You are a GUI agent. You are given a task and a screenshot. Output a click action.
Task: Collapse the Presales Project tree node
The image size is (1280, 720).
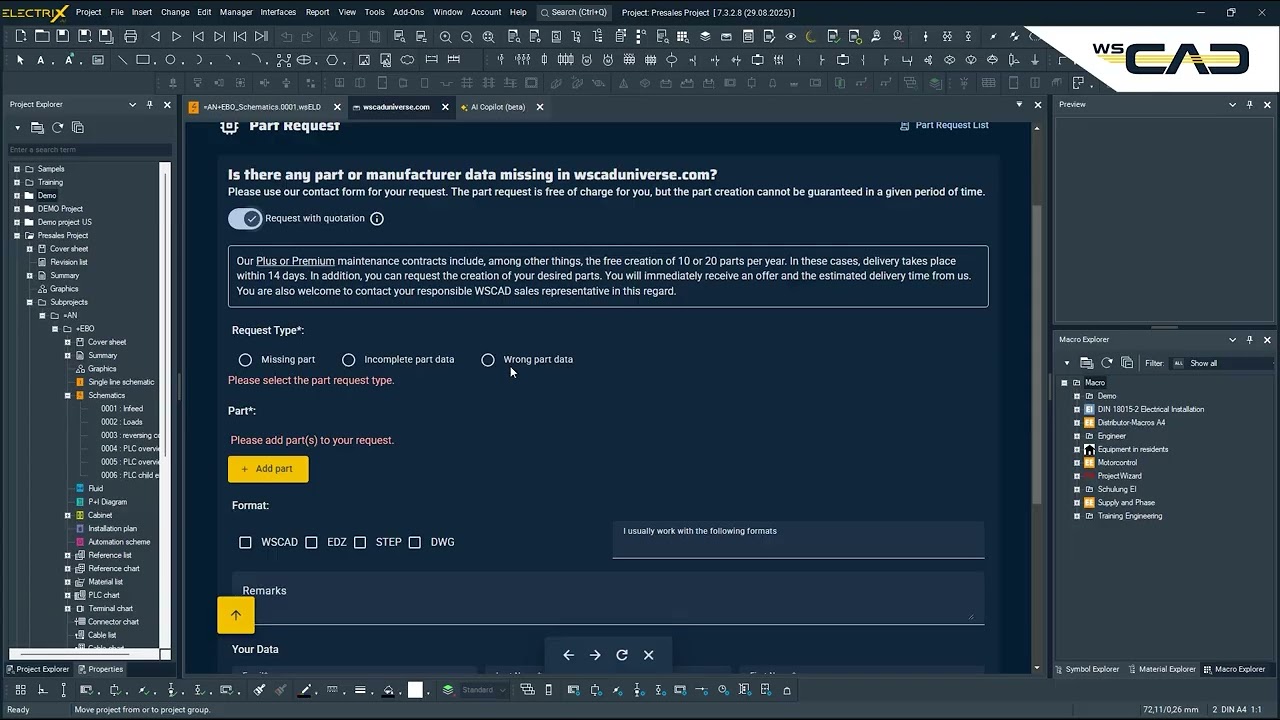coord(17,235)
